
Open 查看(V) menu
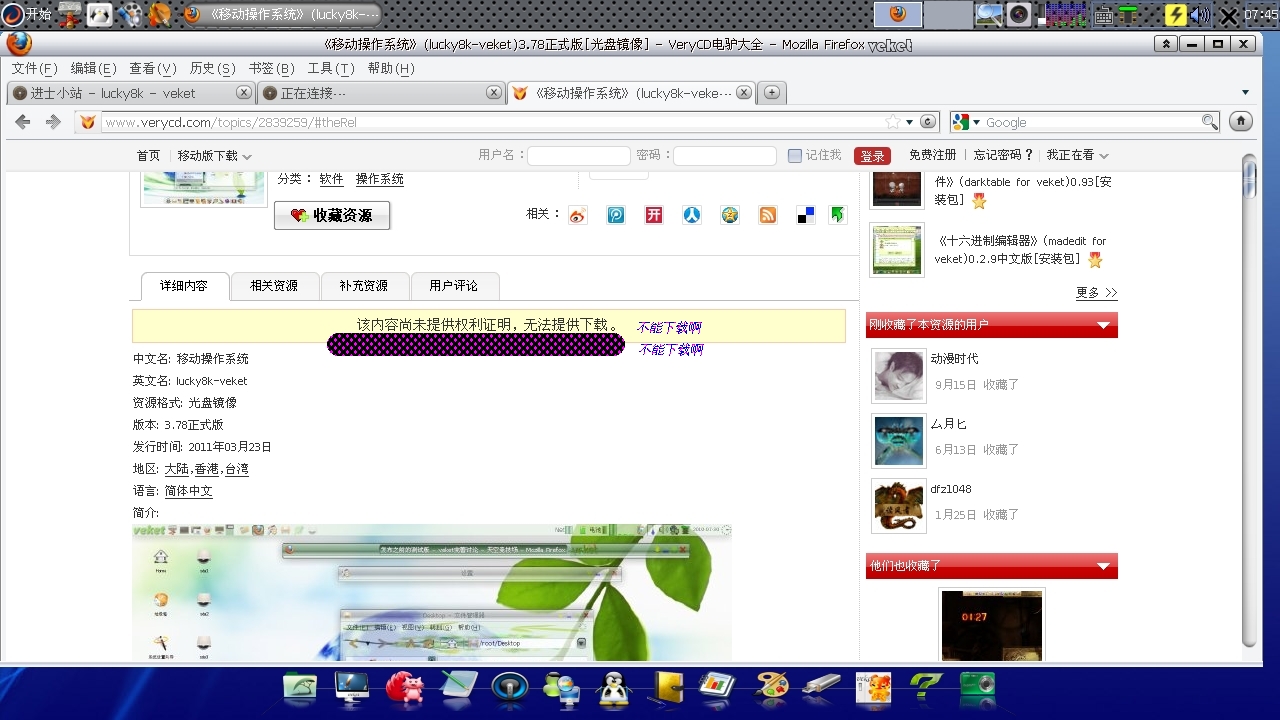[153, 68]
